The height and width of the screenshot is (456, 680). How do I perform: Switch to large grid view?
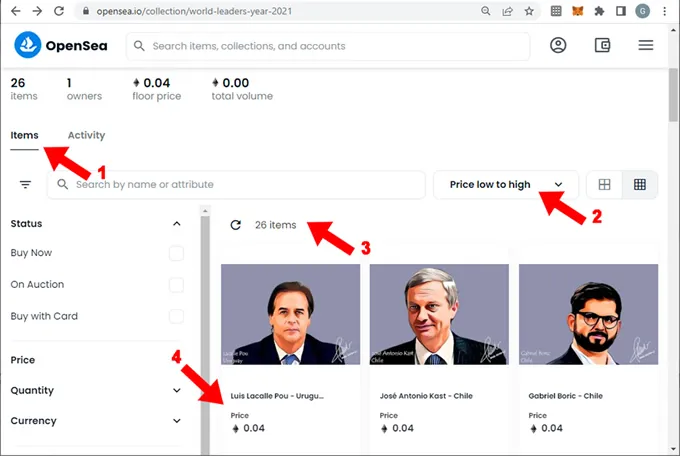(x=604, y=185)
